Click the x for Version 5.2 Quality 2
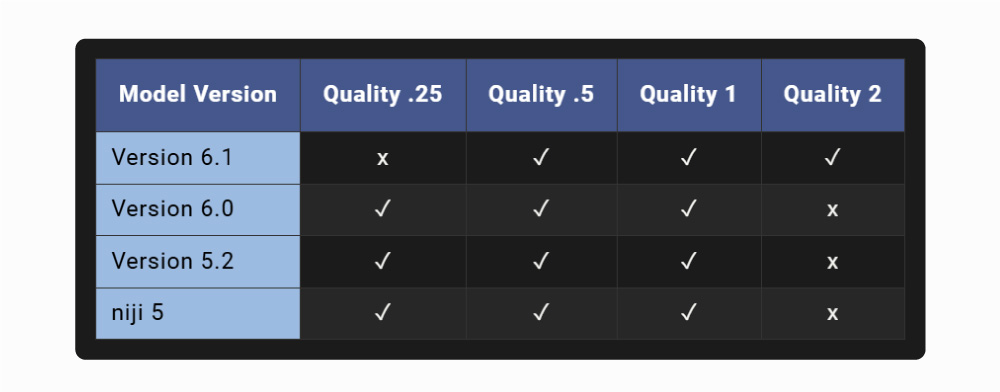The image size is (1000, 392). tap(832, 262)
